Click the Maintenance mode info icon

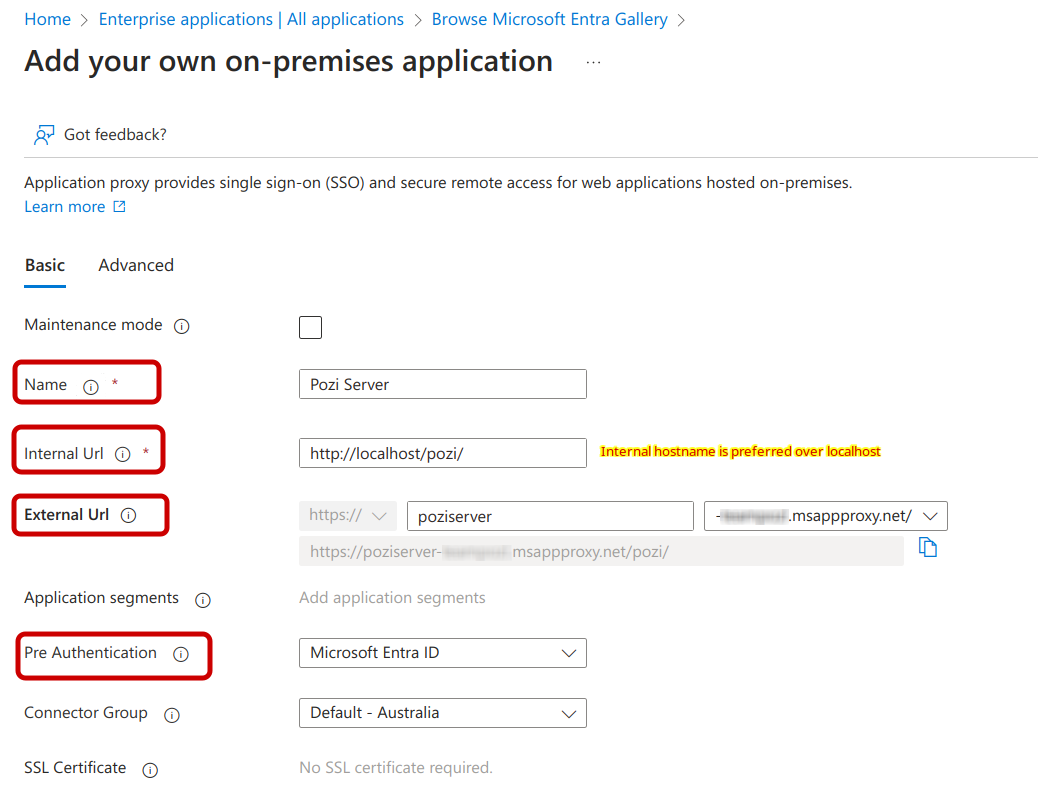coord(182,326)
